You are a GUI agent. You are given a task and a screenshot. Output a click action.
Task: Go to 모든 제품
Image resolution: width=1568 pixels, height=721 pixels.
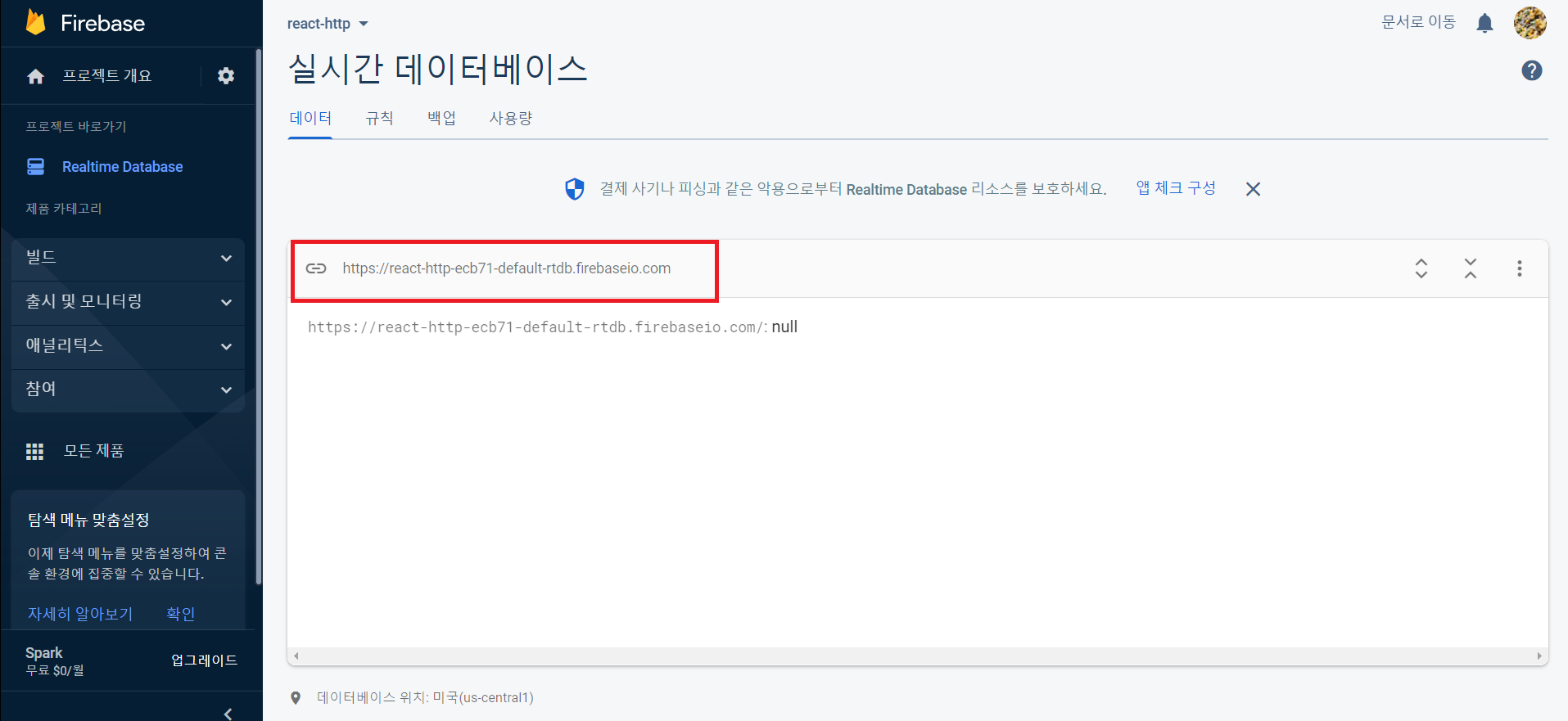tap(94, 452)
